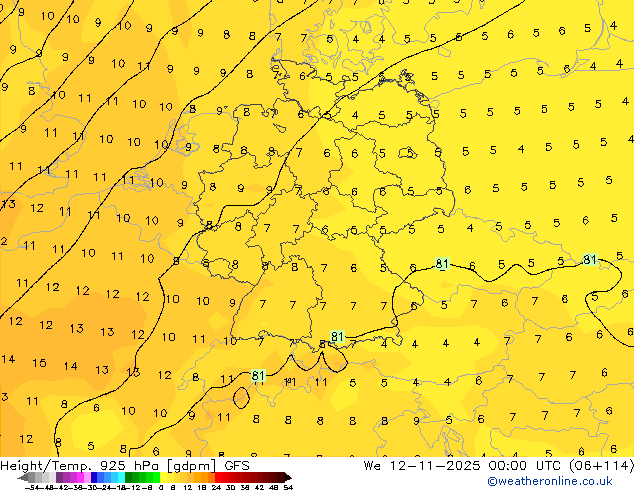Pick the purple swatch above legend value -42
The image size is (634, 490).
[x=59, y=478]
